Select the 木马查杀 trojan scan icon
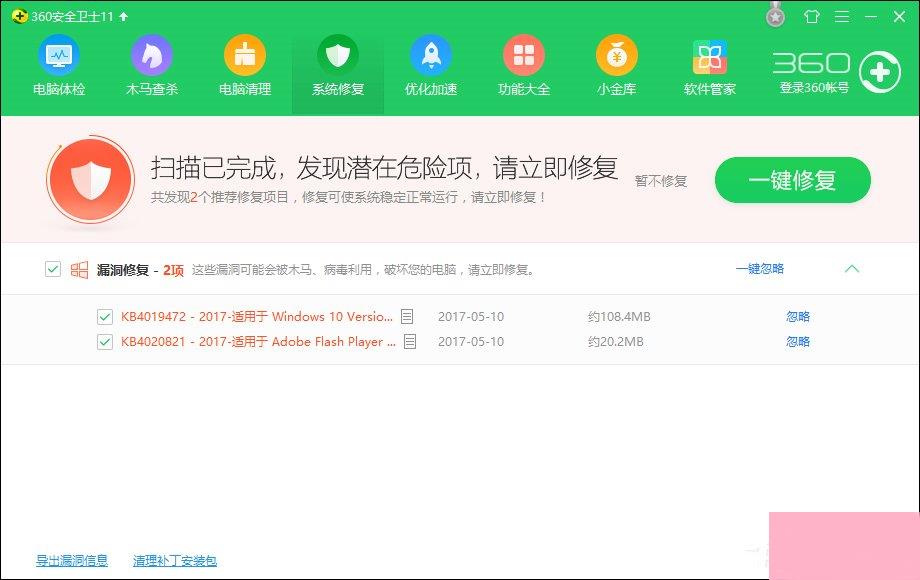 [x=151, y=56]
